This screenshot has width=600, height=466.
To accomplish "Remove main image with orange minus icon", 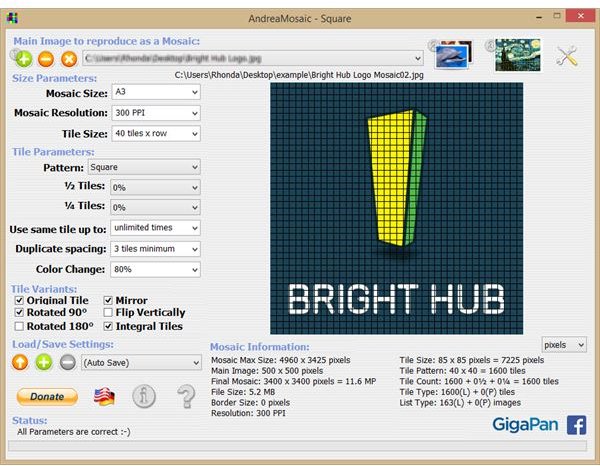I will (46, 59).
